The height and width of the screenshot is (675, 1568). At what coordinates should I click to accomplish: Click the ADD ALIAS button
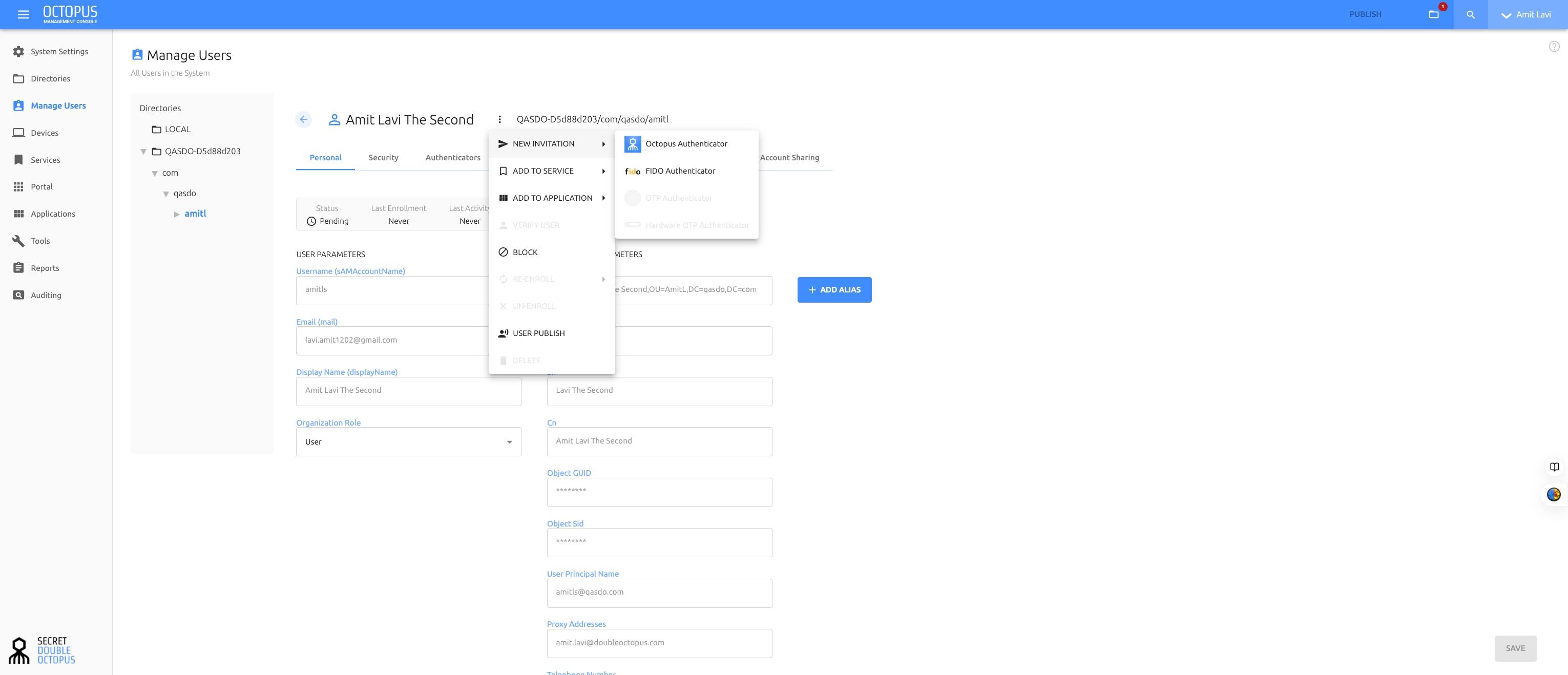pos(834,290)
